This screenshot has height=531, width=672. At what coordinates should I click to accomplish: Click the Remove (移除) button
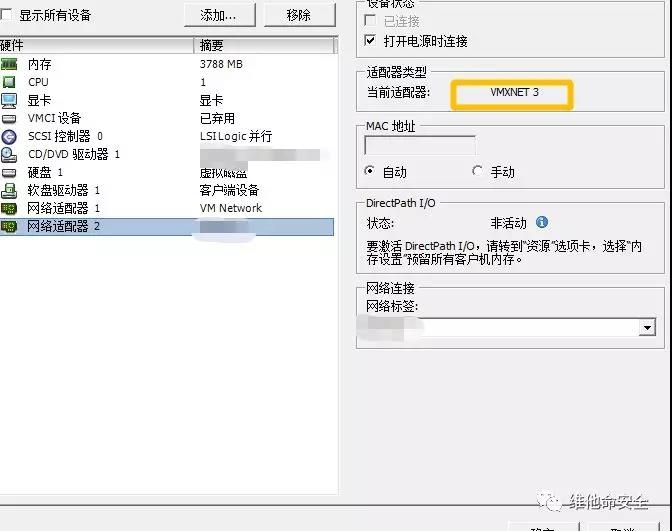coord(298,15)
